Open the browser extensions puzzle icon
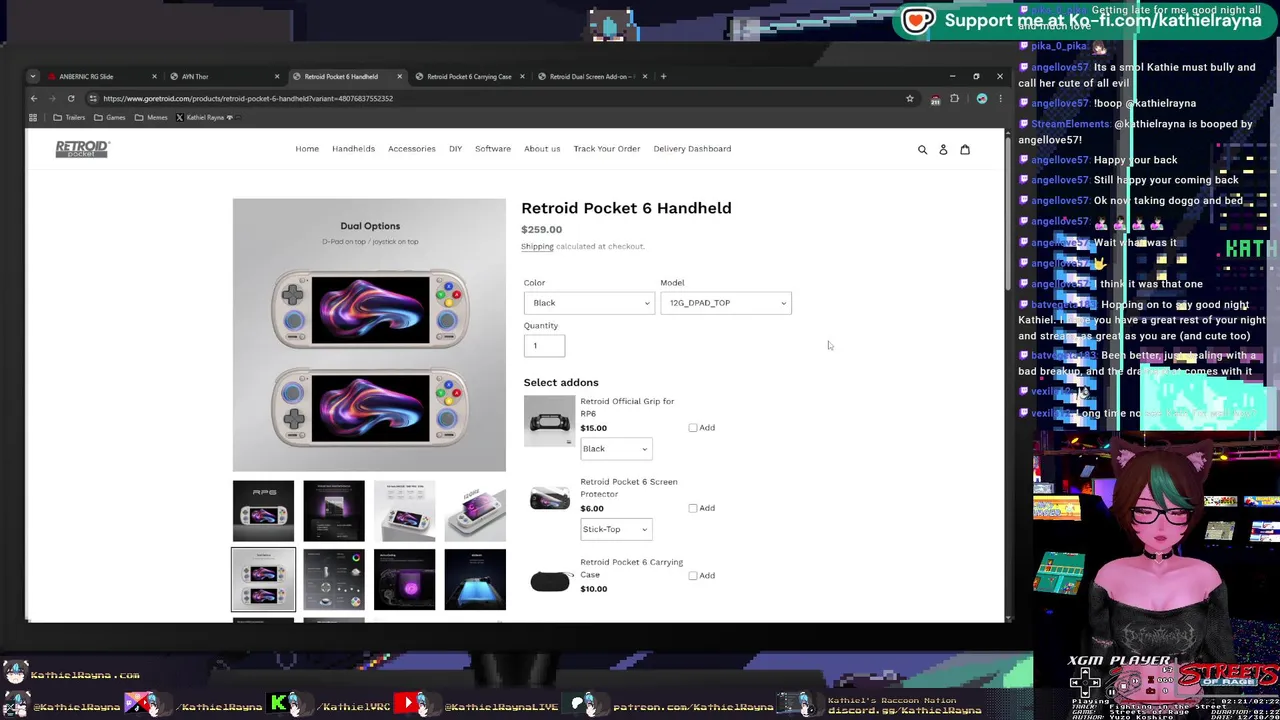Screen dimensions: 1280x720 (954, 98)
